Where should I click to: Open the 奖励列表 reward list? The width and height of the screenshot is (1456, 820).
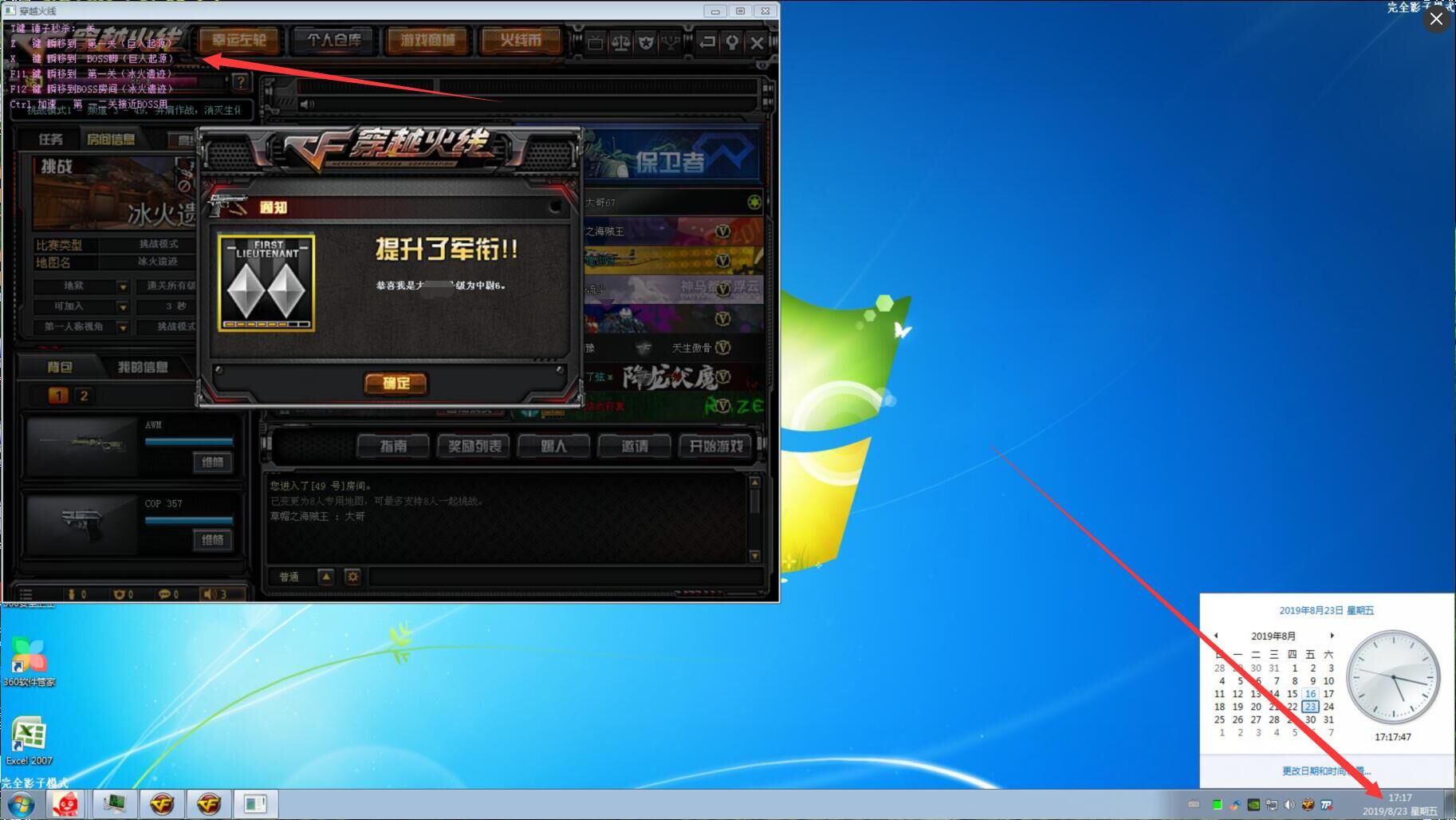click(x=474, y=446)
